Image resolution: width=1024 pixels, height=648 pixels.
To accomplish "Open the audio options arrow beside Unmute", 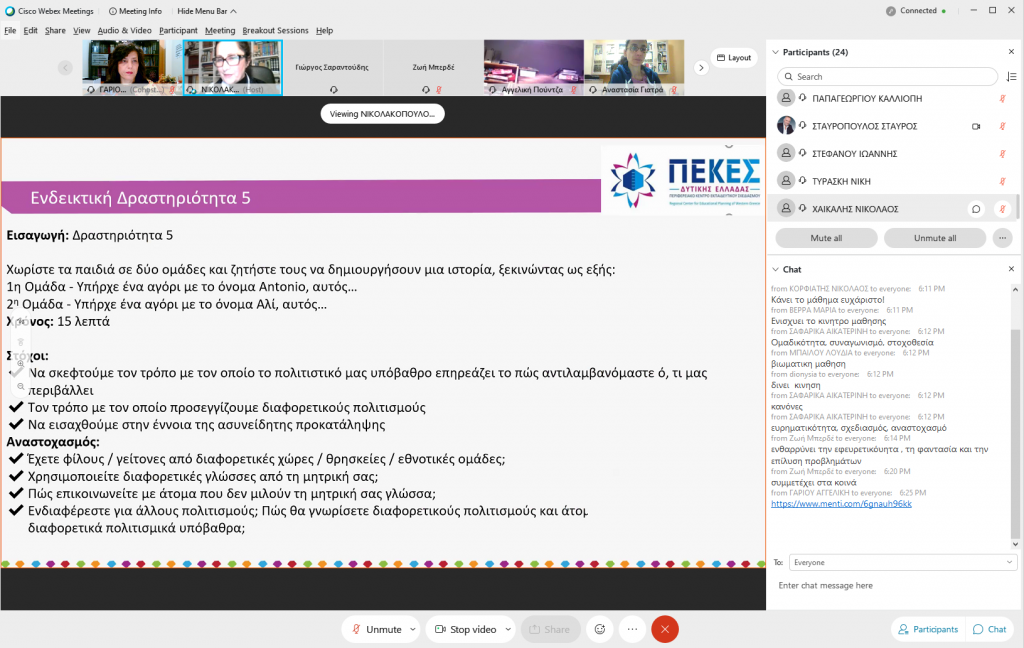I will [x=412, y=629].
